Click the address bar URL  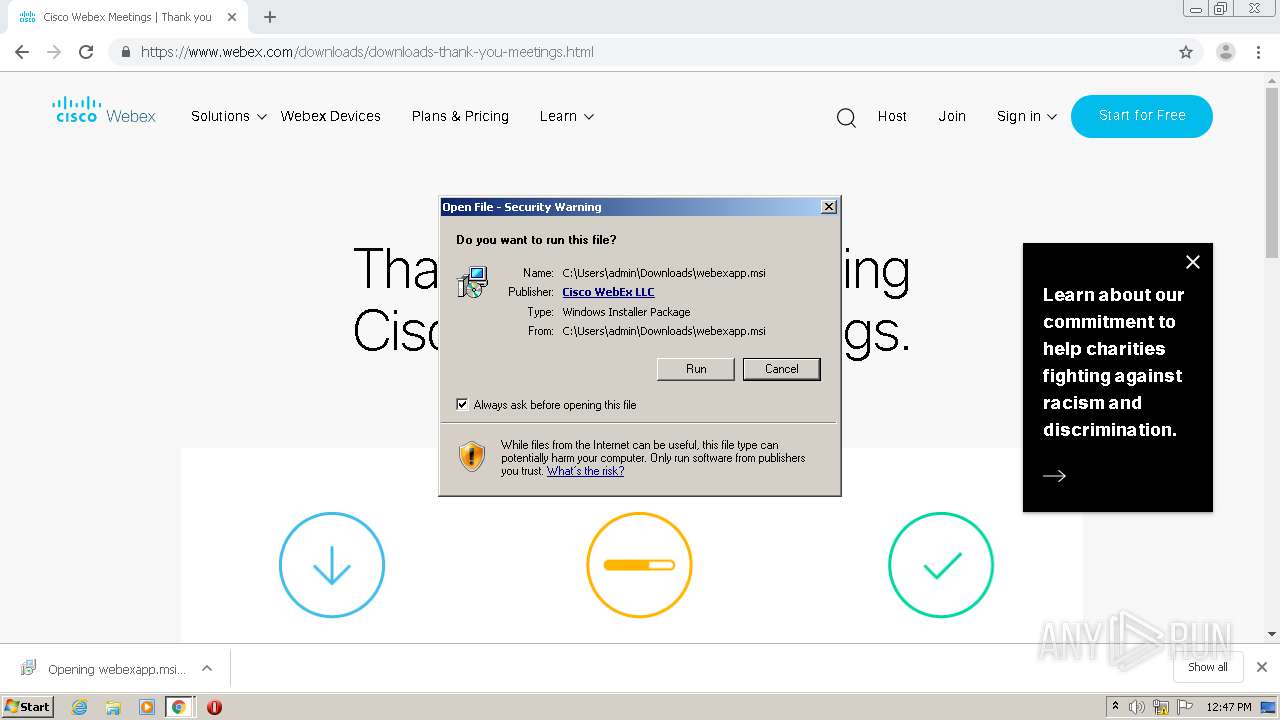pyautogui.click(x=367, y=52)
